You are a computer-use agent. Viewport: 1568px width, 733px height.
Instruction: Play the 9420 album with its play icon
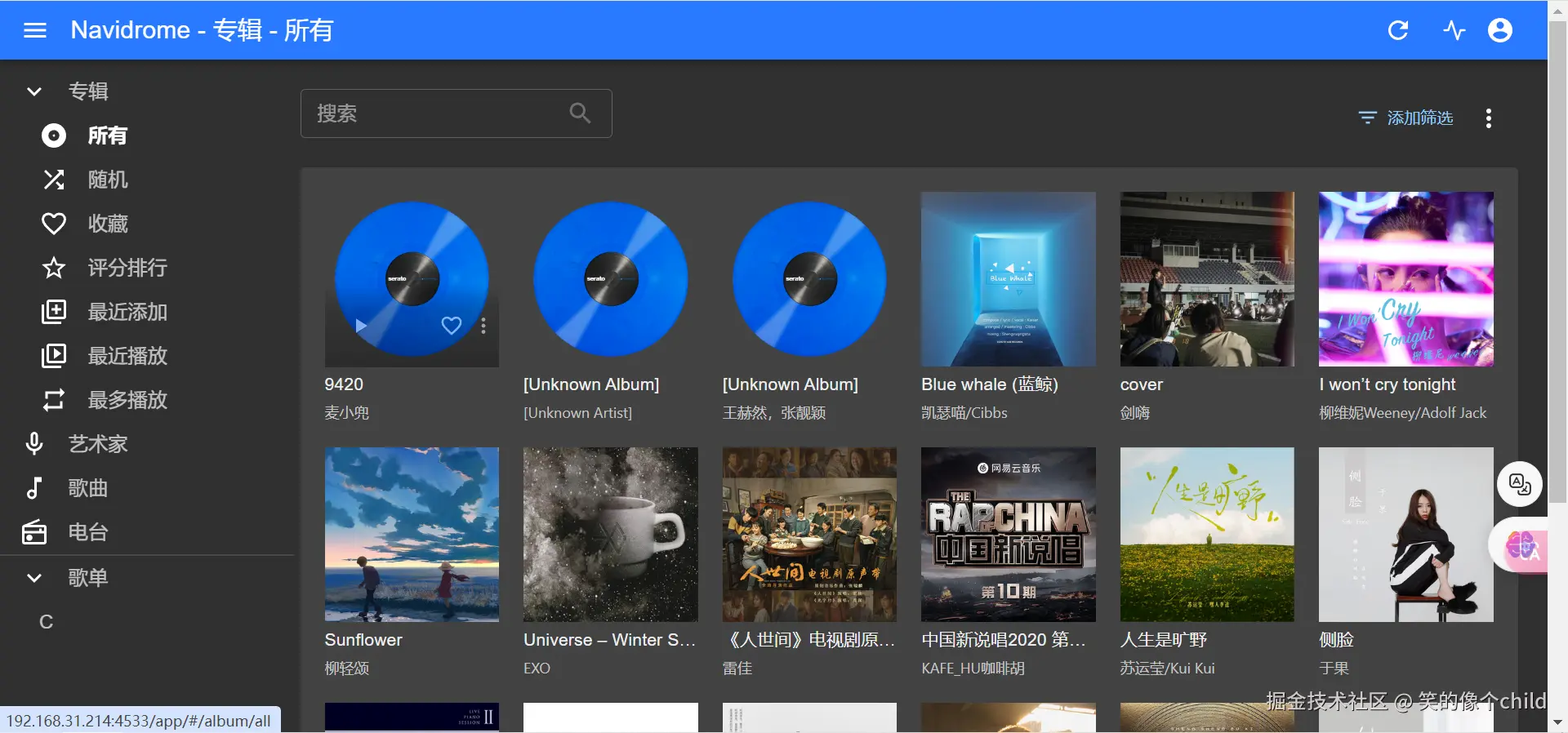360,327
